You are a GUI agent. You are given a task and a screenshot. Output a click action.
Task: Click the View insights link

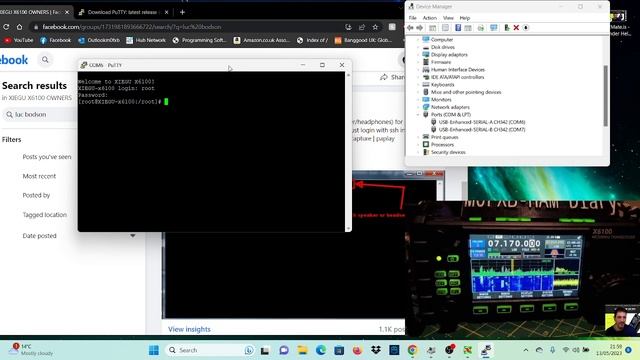[189, 329]
